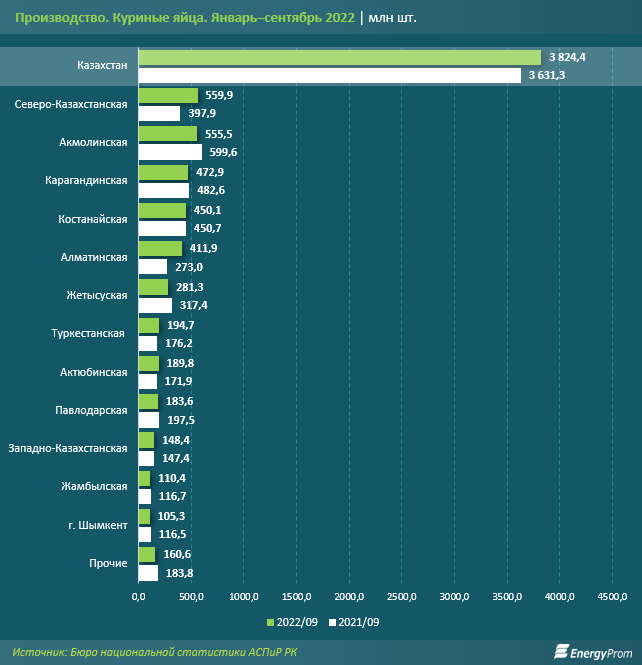Select the Казахстан white bar 3 631,3
642x665 pixels.
pyautogui.click(x=329, y=75)
